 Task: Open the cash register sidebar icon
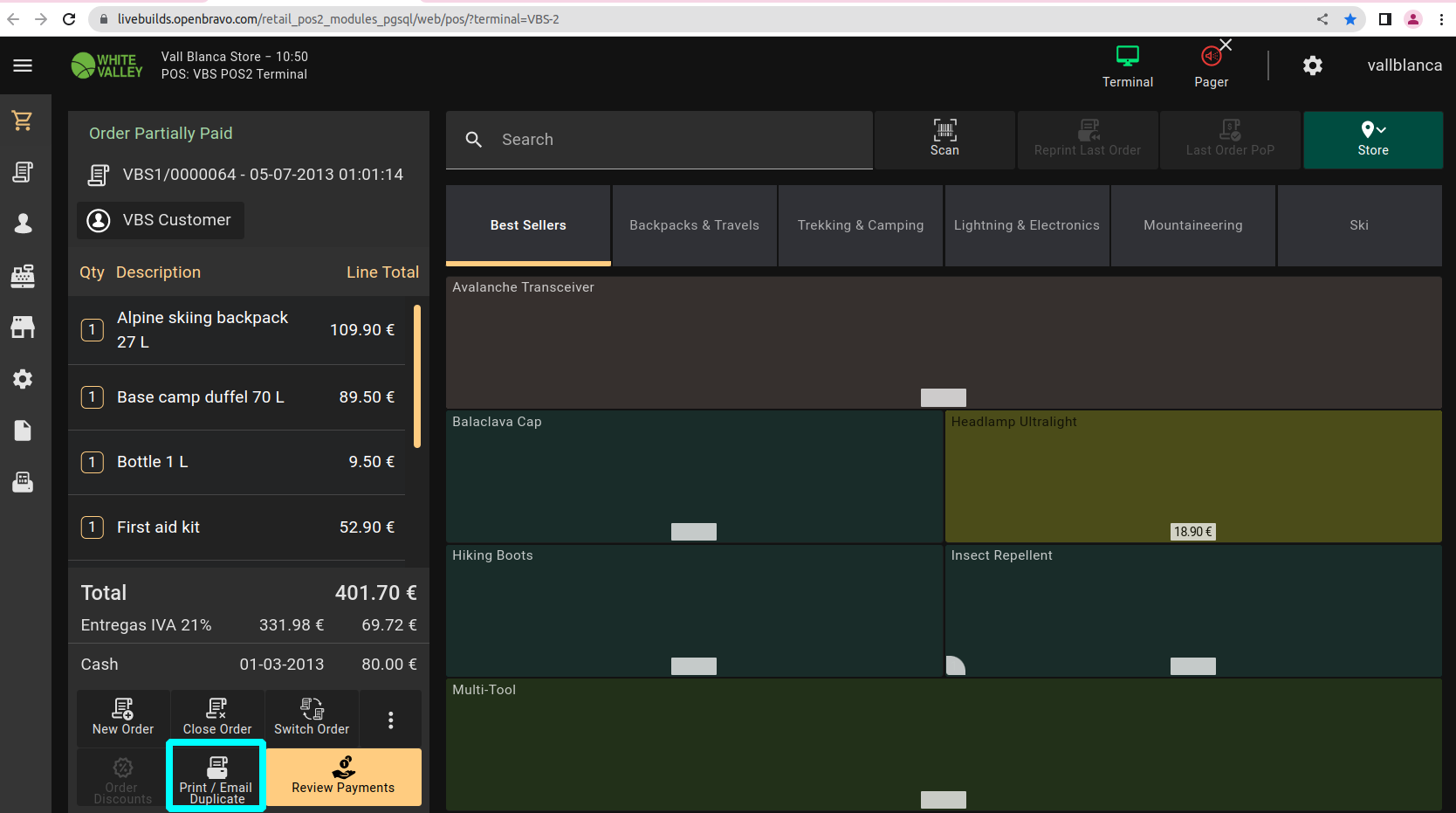[x=23, y=276]
